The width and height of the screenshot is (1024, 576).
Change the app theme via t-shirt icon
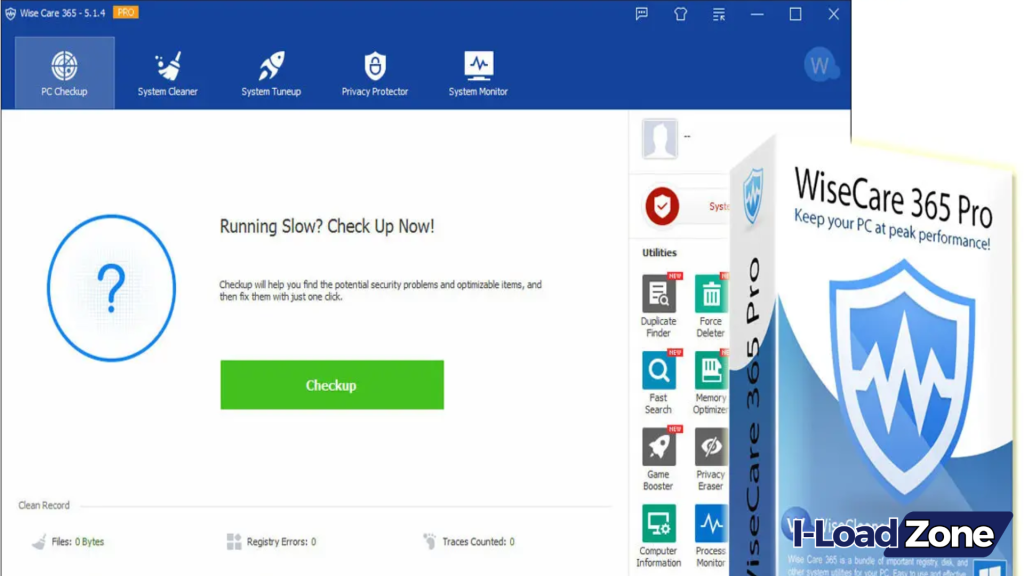pos(680,14)
